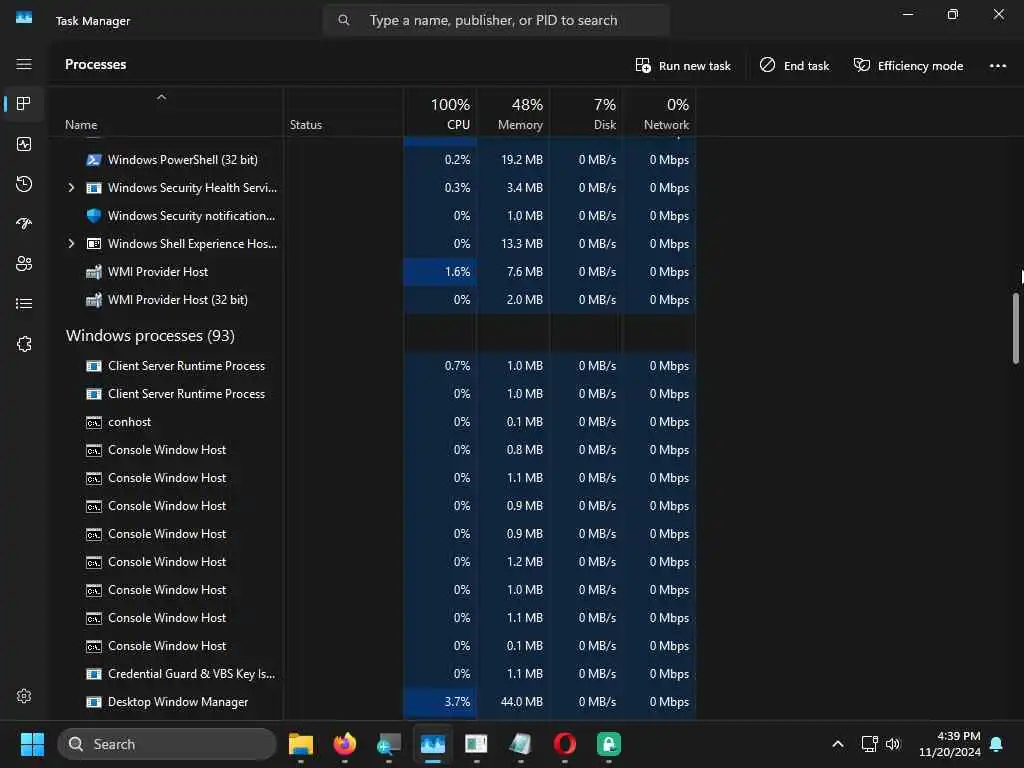Click the Windows processes (93) group header
1024x768 pixels.
150,336
